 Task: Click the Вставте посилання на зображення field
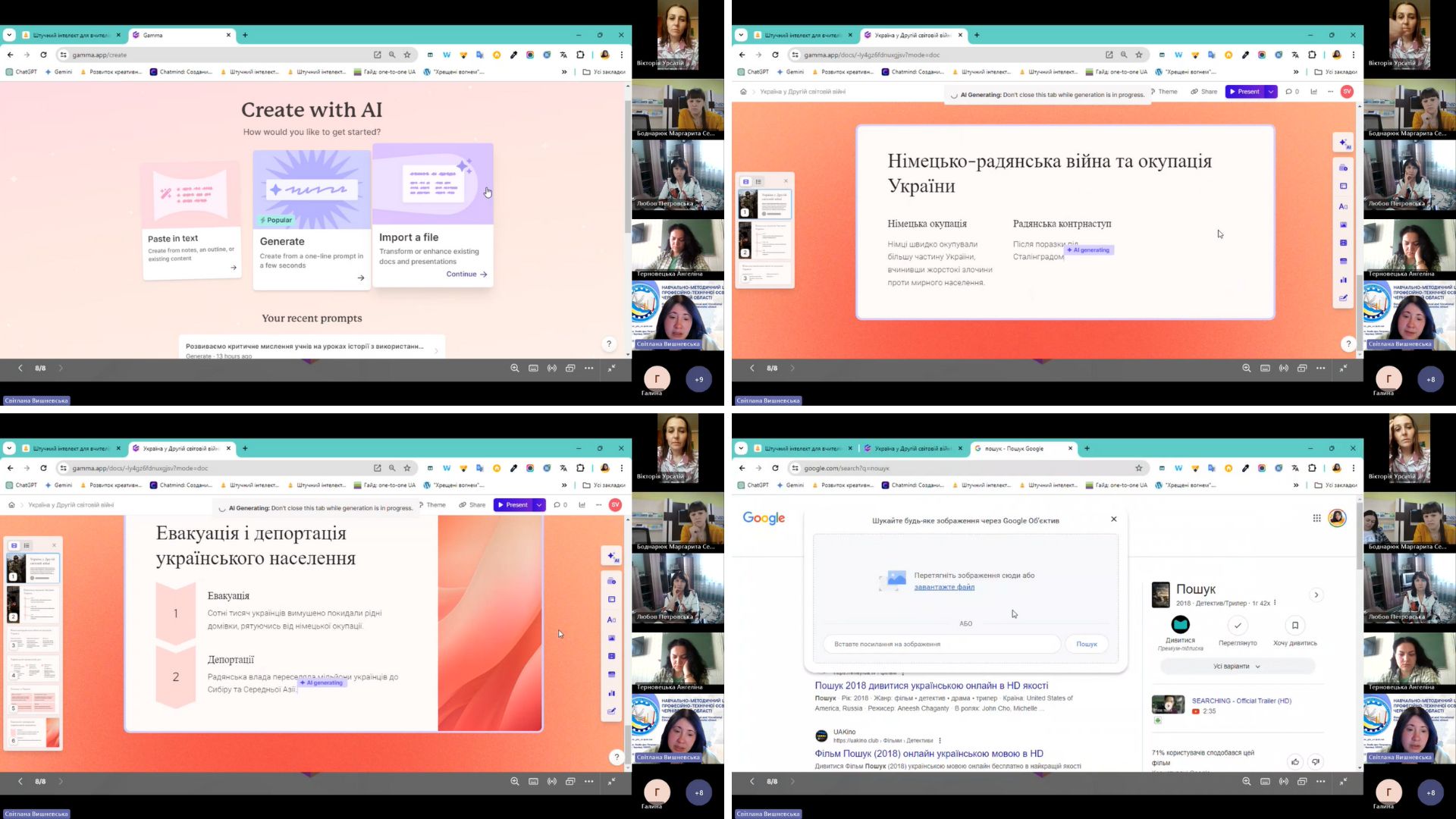tap(940, 644)
